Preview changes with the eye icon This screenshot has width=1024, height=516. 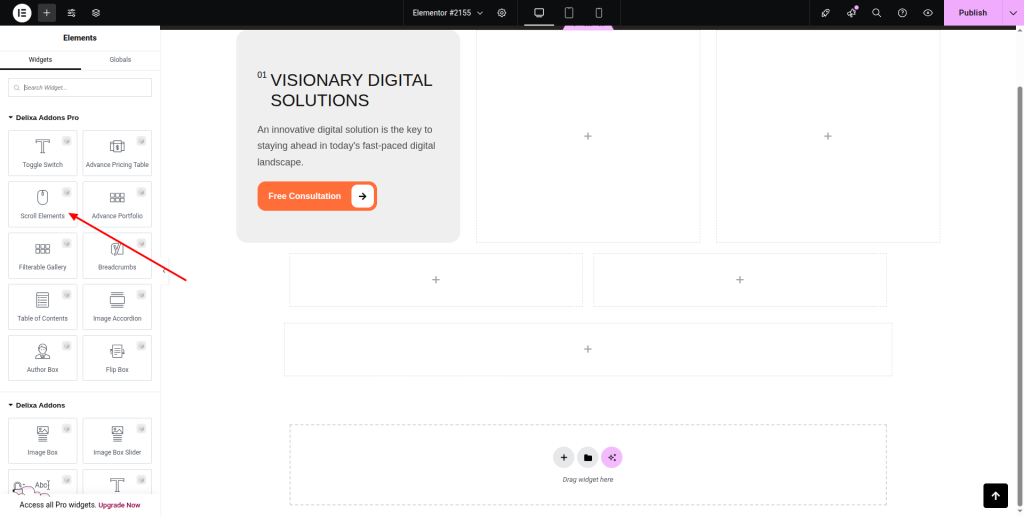click(928, 12)
